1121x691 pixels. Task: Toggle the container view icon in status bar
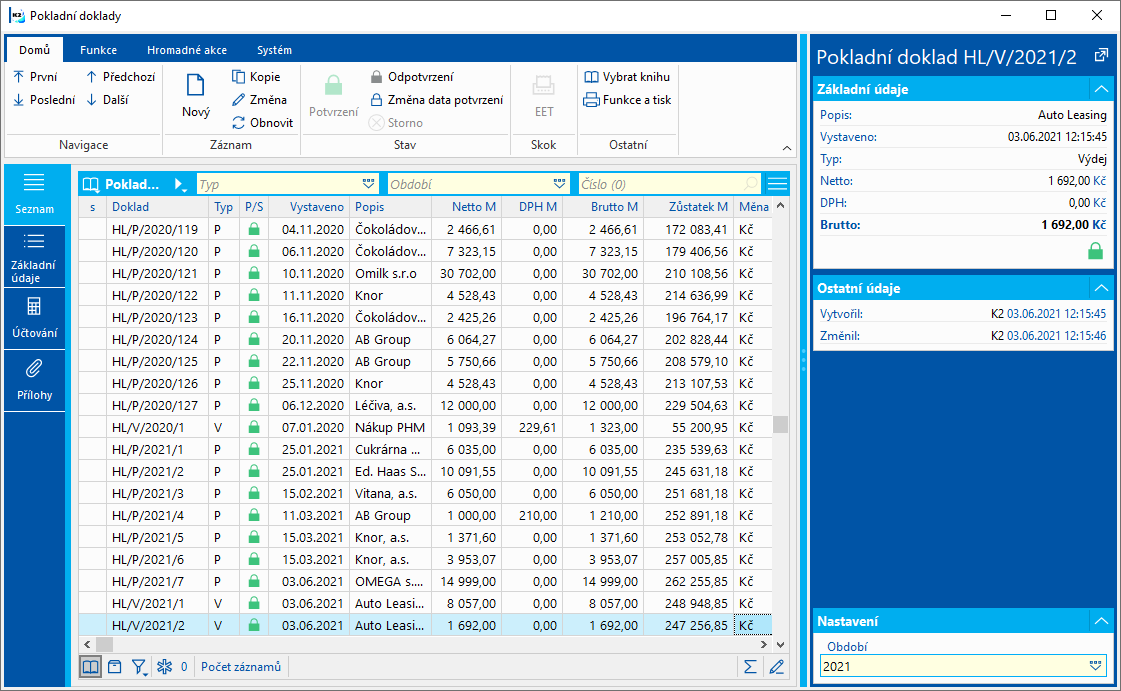(115, 667)
